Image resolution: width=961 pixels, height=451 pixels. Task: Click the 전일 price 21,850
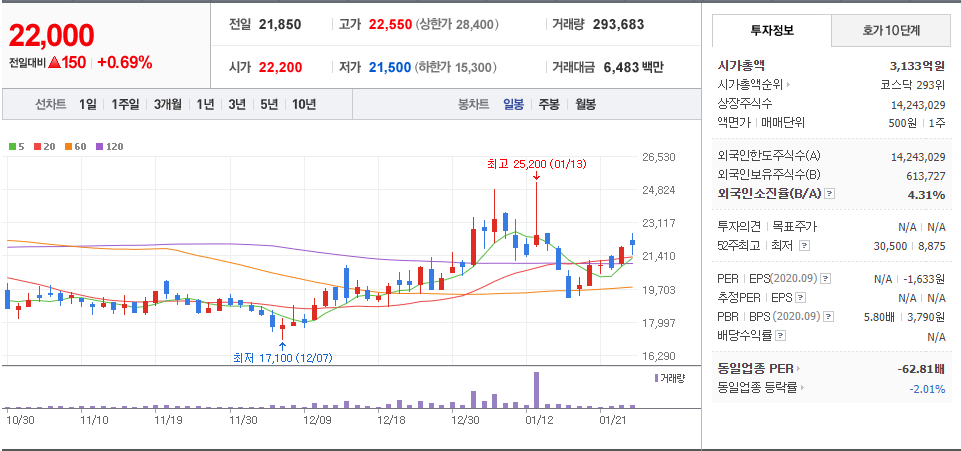click(x=279, y=25)
